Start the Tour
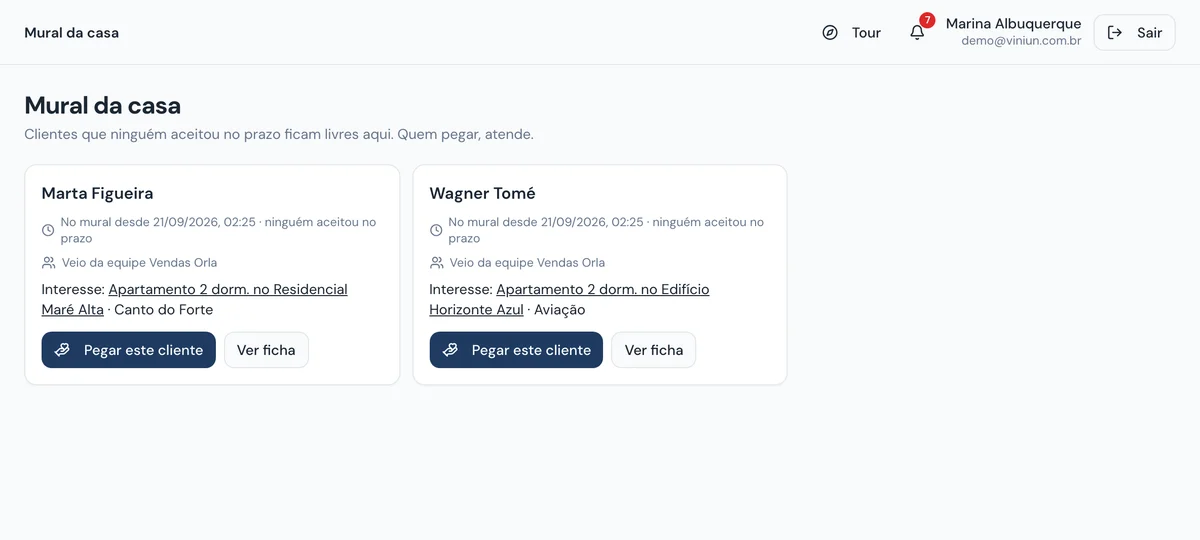The image size is (1200, 540). click(x=852, y=33)
